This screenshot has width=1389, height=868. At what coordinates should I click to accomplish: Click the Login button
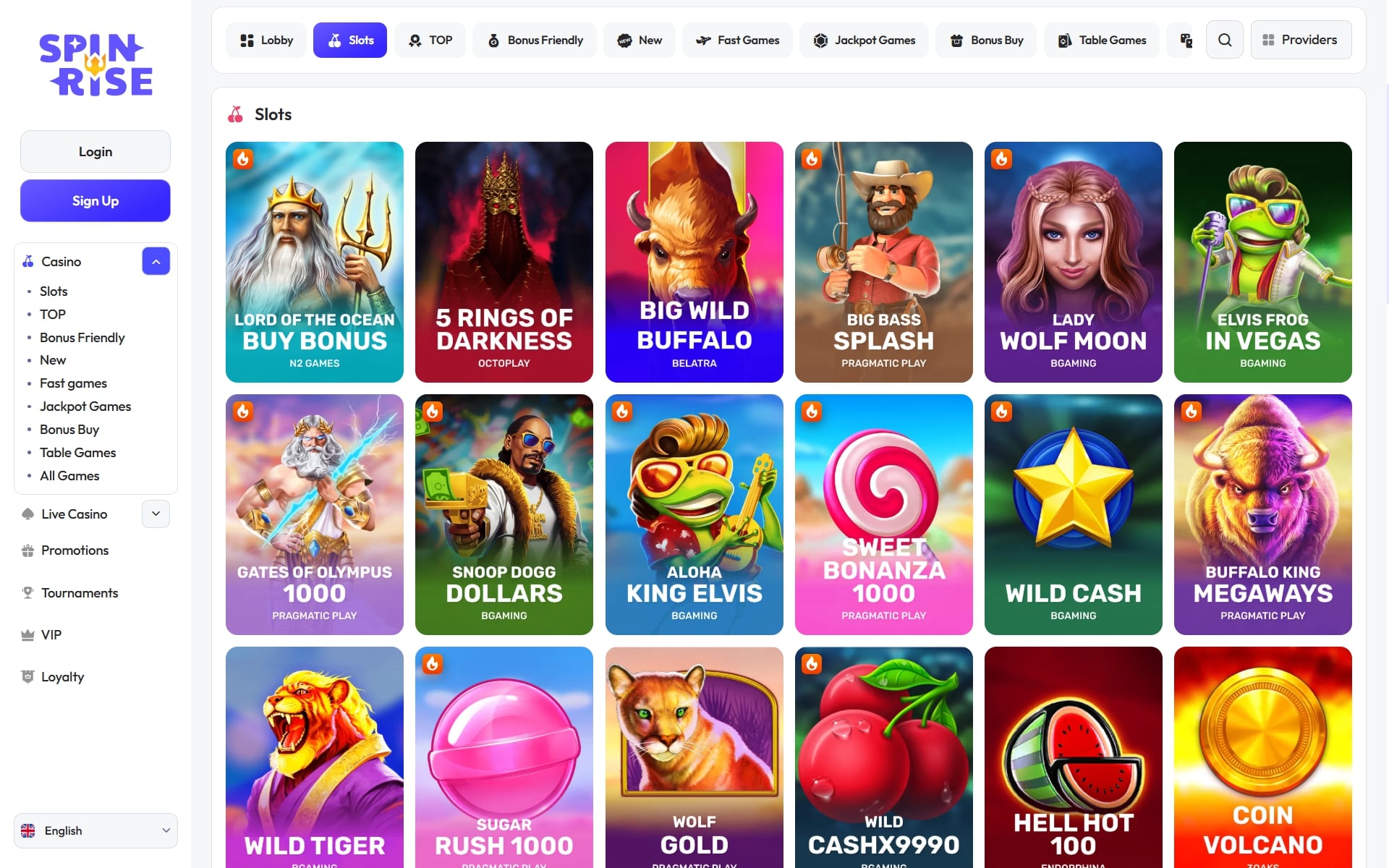[95, 152]
